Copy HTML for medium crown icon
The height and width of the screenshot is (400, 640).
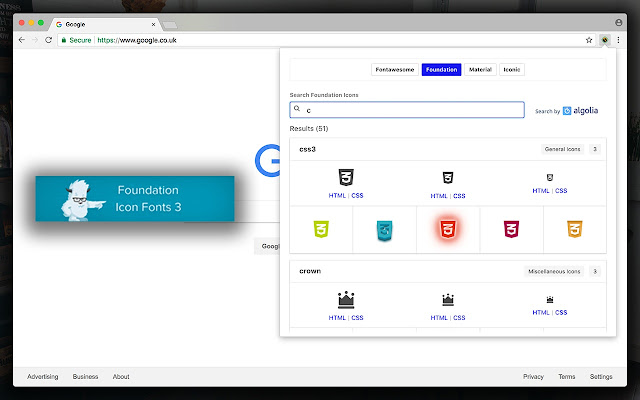tap(439, 318)
